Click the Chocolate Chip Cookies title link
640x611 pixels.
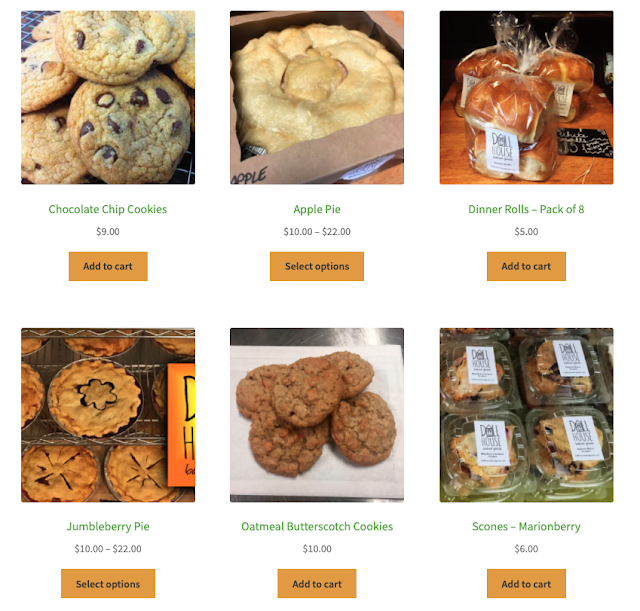(108, 209)
